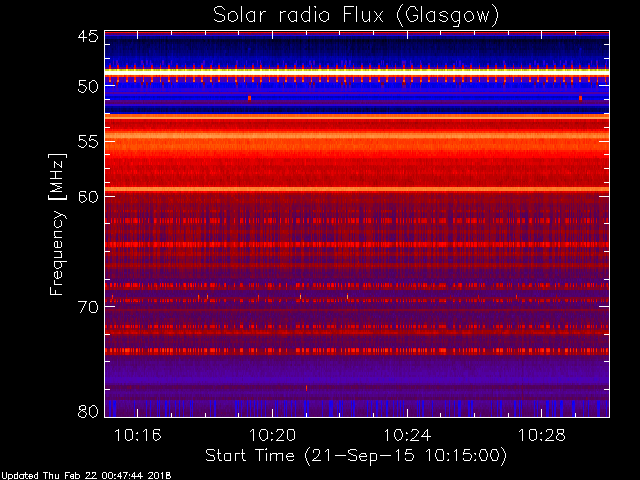The width and height of the screenshot is (640, 480).
Task: Click the 'Updated Thu Feb 22 00:47:44 2018' timestamp
Action: [86, 476]
